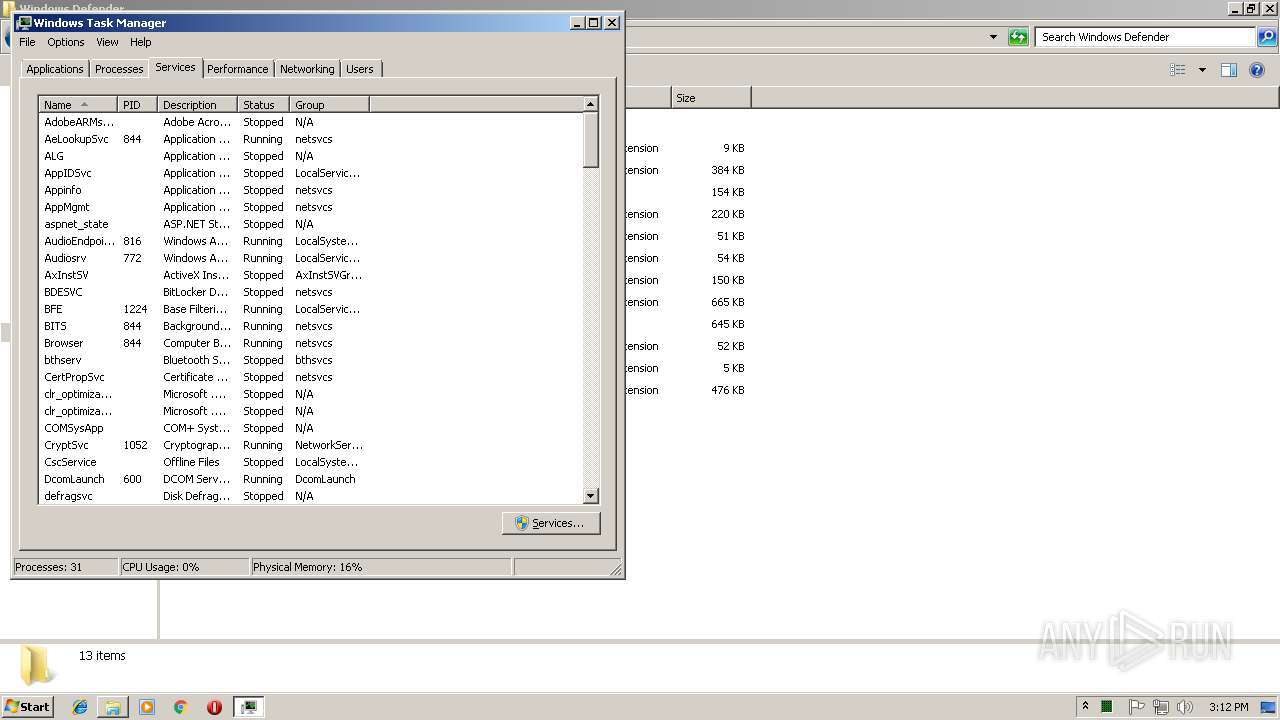Open the File menu
Screen dimensions: 1280x720
(27, 42)
